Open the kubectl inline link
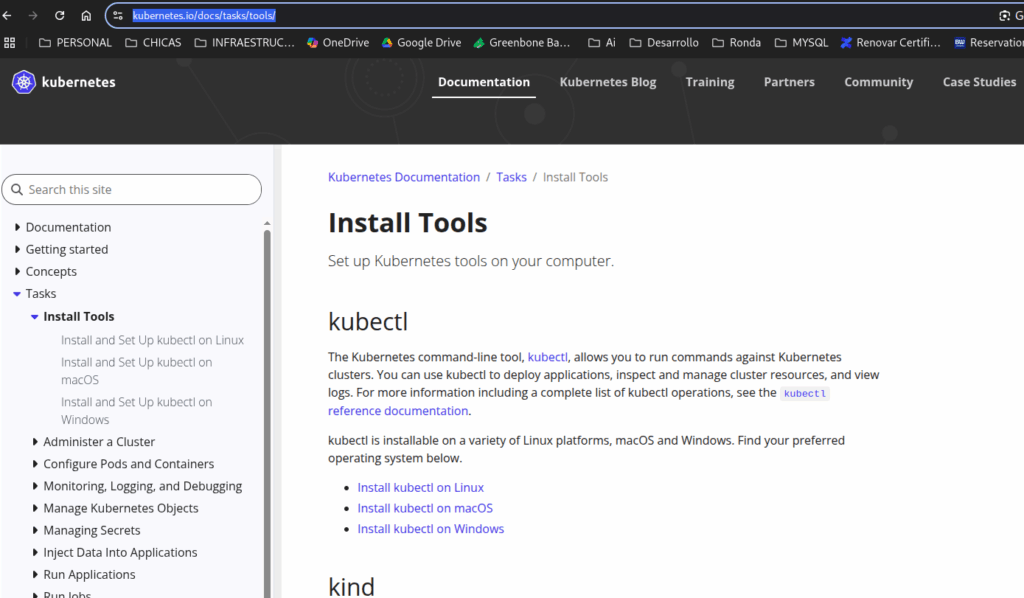The image size is (1024, 598). coord(547,357)
